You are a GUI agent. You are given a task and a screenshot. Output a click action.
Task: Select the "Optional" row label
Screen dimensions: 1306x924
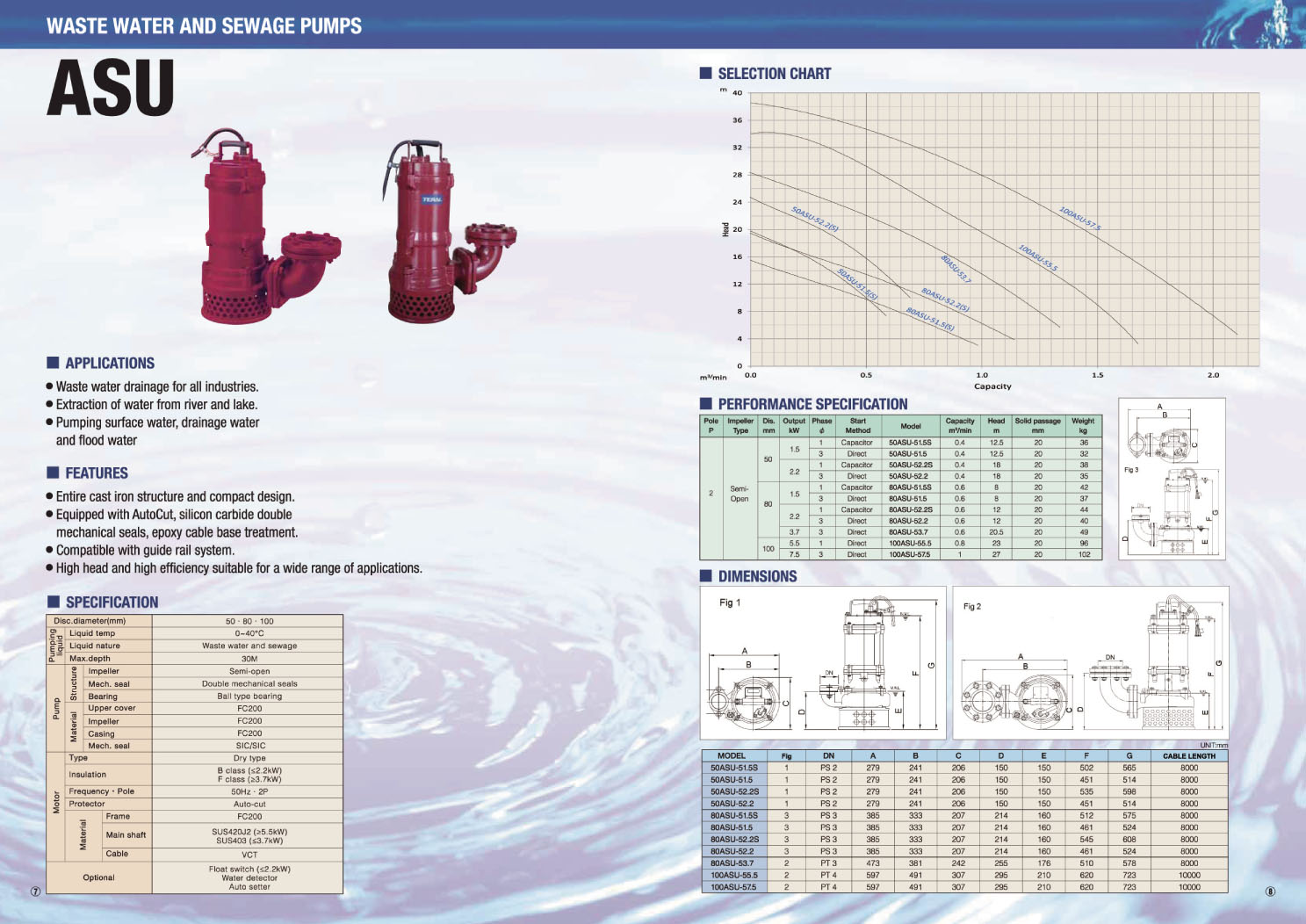pyautogui.click(x=98, y=877)
